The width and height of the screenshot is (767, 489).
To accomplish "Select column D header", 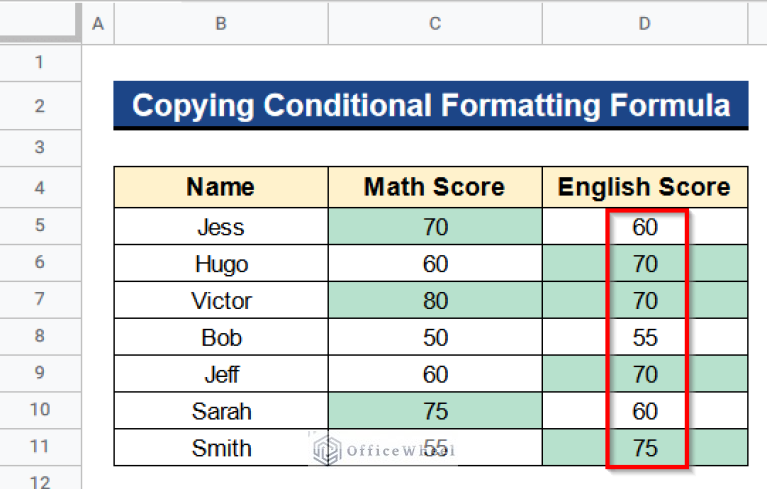I will (x=645, y=23).
